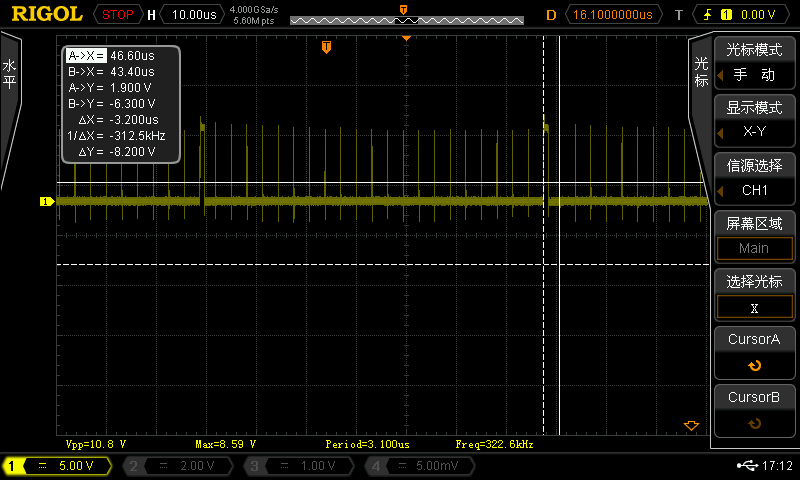Click the 17:12 clock
The height and width of the screenshot is (480, 800).
tap(777, 465)
